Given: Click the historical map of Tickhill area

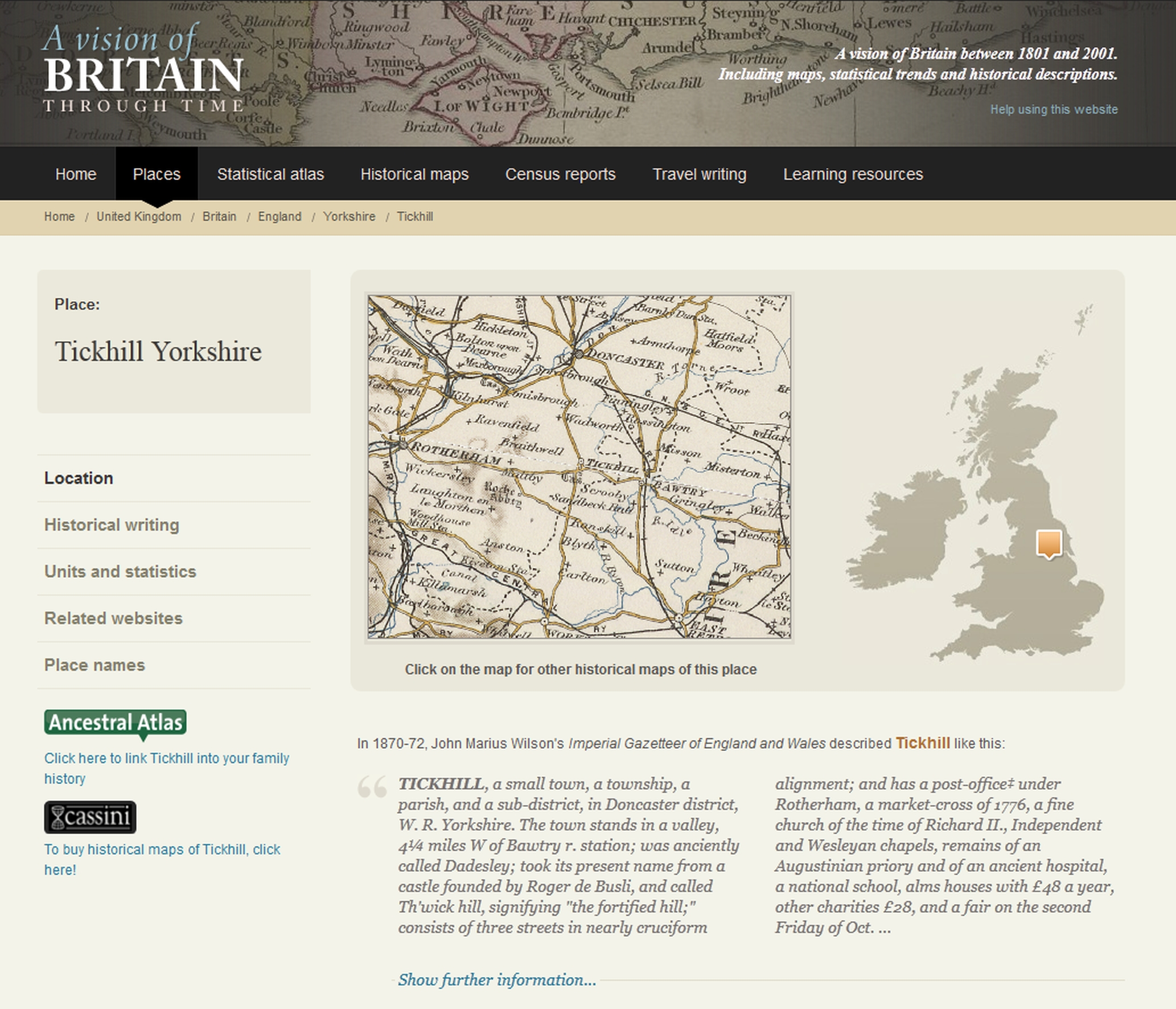Looking at the screenshot, I should tap(579, 467).
